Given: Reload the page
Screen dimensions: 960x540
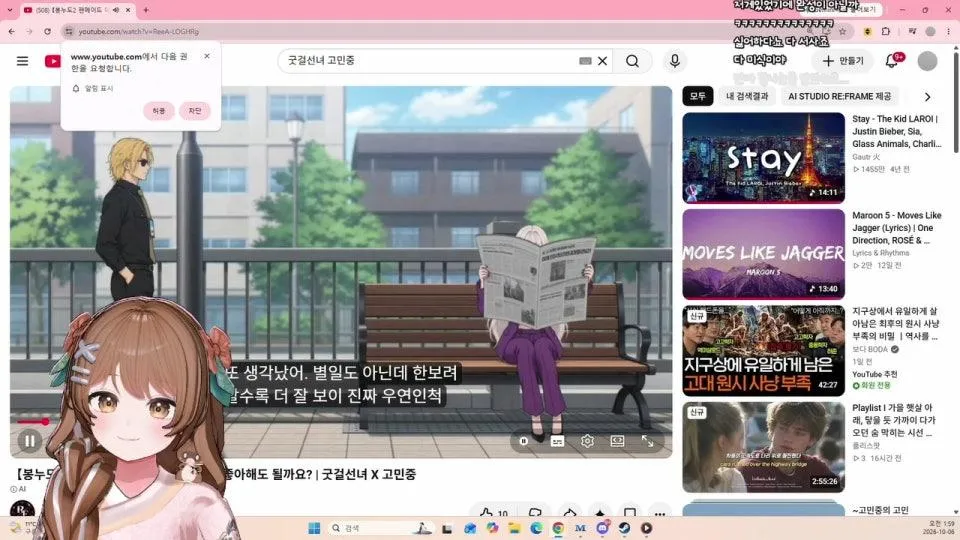Looking at the screenshot, I should 47,31.
